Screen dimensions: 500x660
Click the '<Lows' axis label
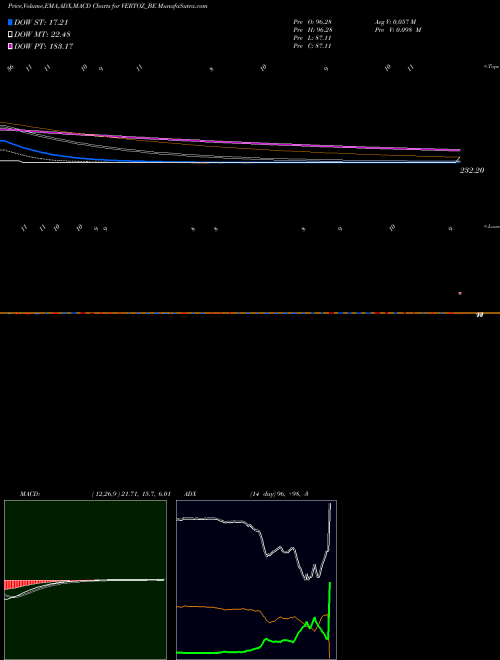point(492,226)
